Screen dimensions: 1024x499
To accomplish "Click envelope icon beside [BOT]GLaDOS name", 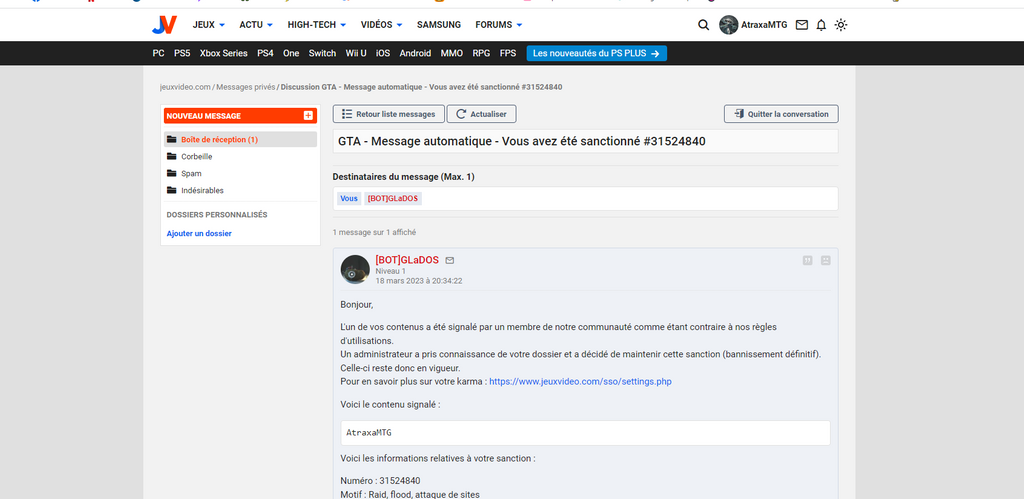I will tap(450, 260).
